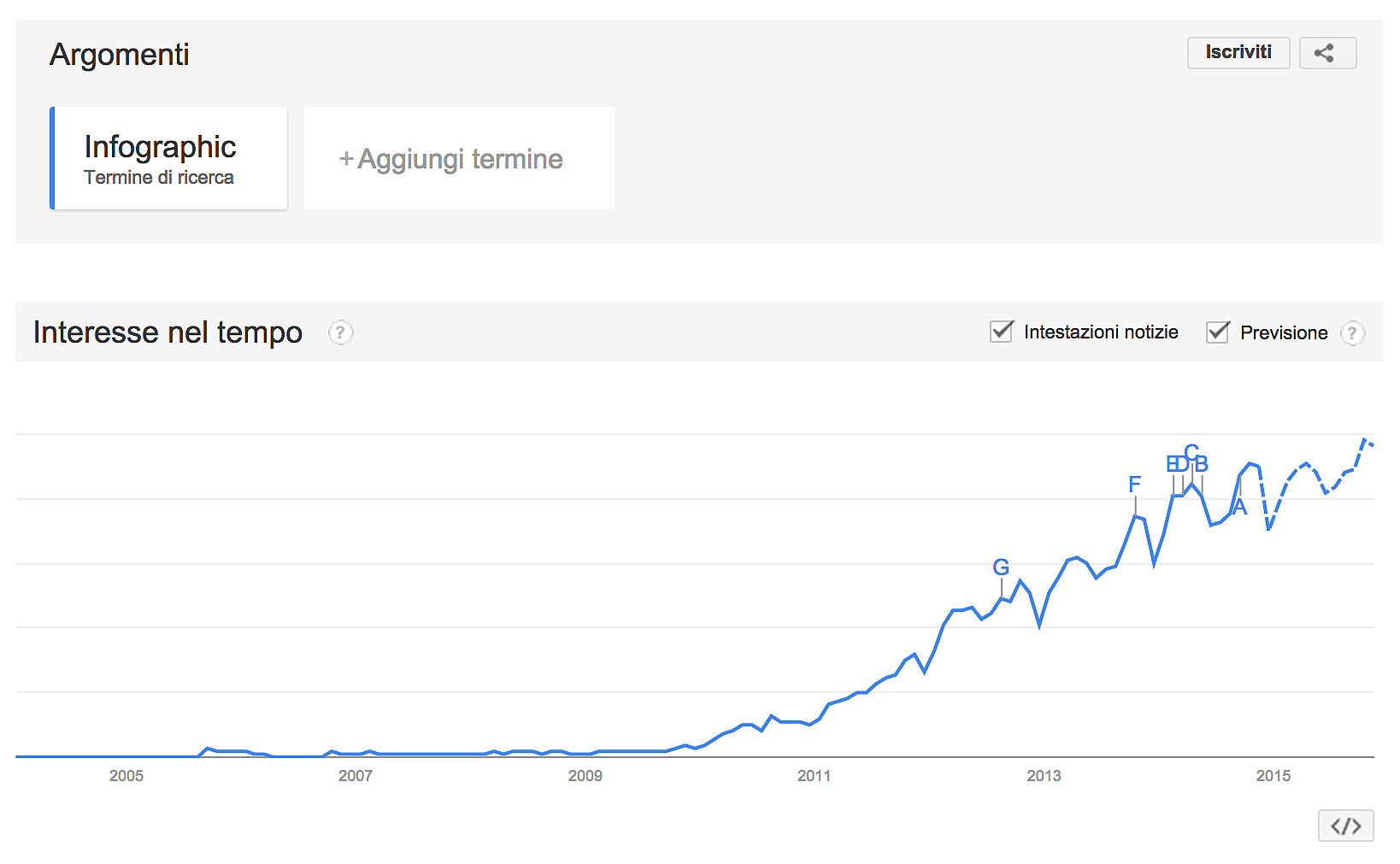
Task: Click the 2013 label on the timeline axis
Action: click(1044, 776)
